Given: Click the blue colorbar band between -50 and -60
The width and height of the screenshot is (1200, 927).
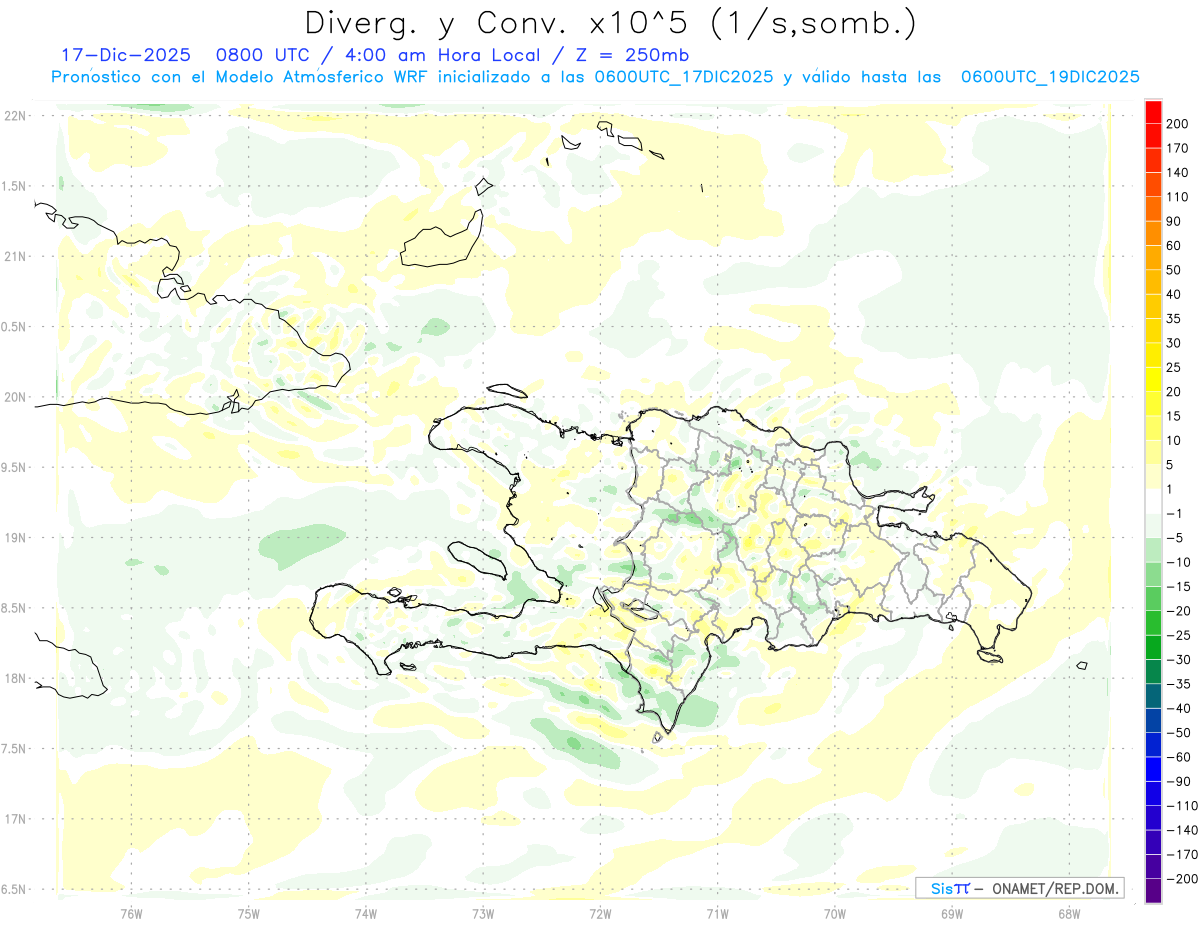Looking at the screenshot, I should [x=1153, y=745].
